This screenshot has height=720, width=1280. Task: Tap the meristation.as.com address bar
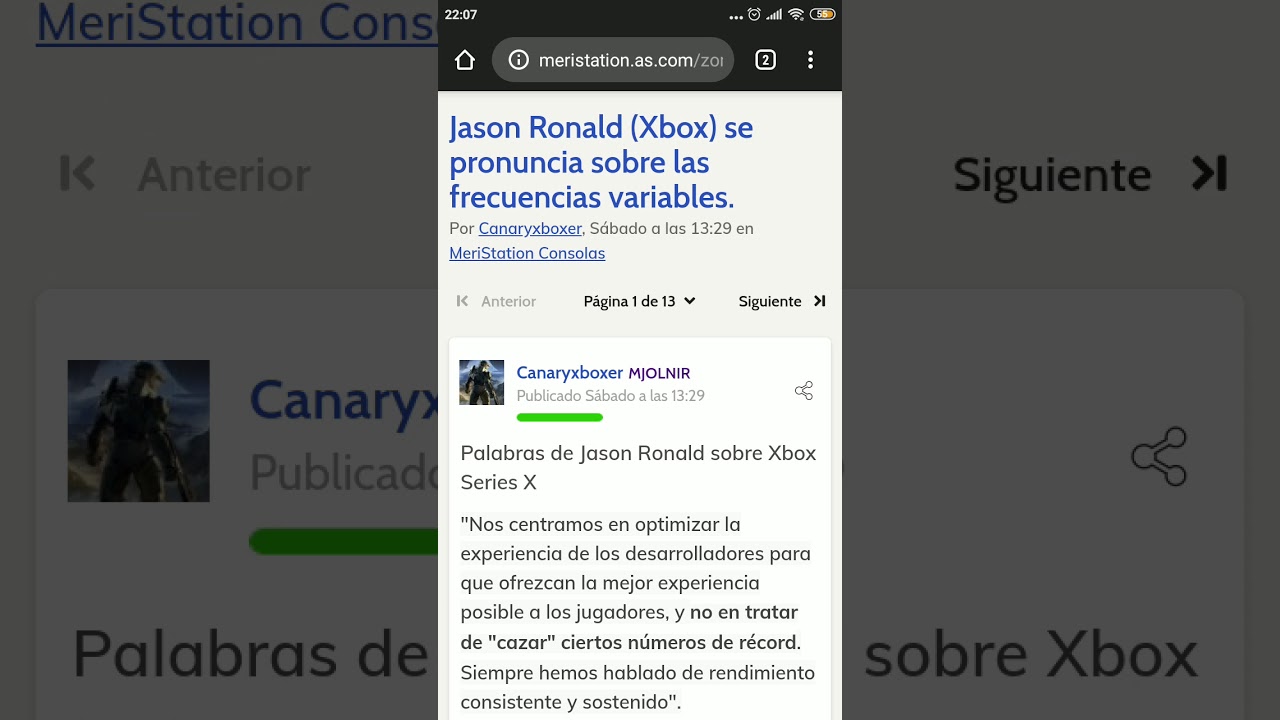[x=613, y=60]
